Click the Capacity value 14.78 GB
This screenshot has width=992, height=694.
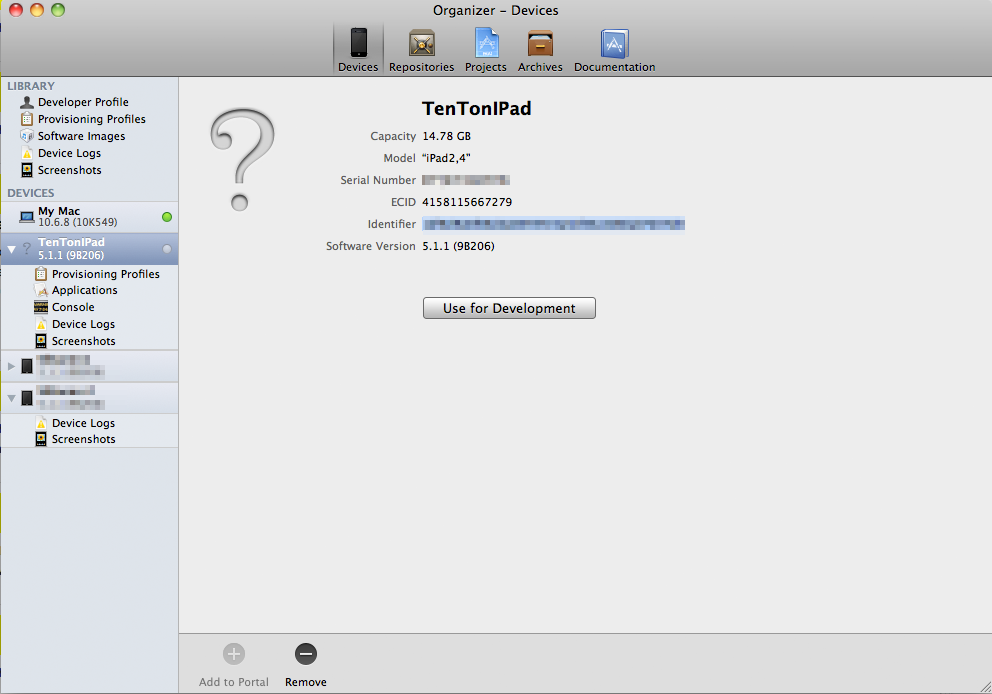tap(447, 137)
